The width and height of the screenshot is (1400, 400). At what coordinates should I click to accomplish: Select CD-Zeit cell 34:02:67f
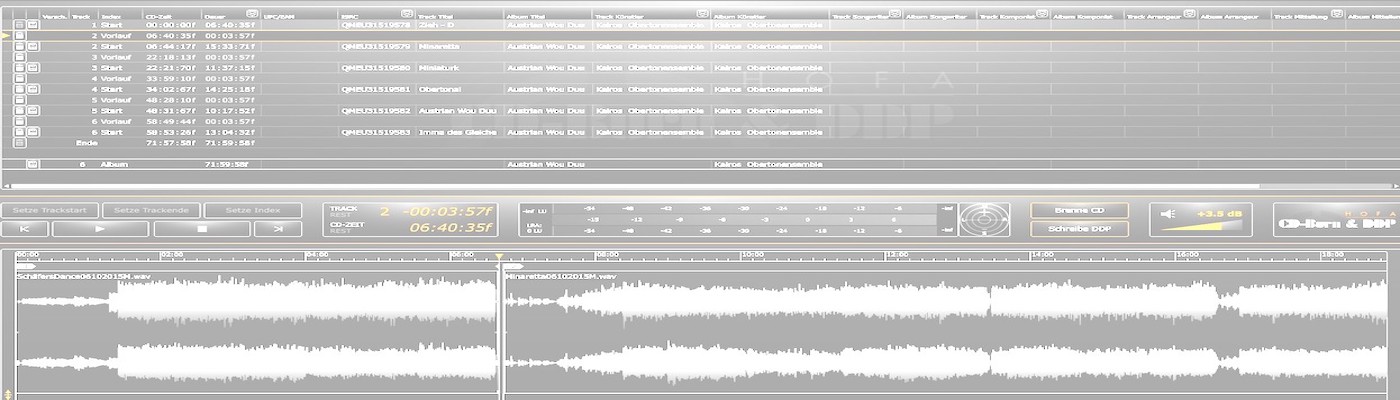click(171, 89)
